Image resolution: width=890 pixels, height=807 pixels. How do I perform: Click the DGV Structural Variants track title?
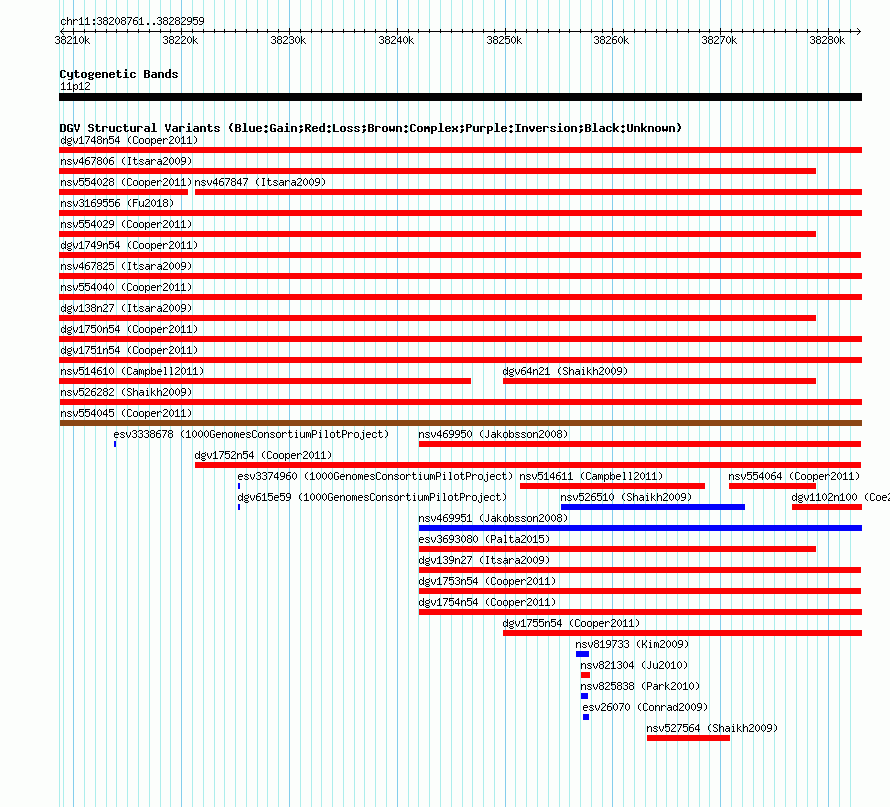(371, 128)
